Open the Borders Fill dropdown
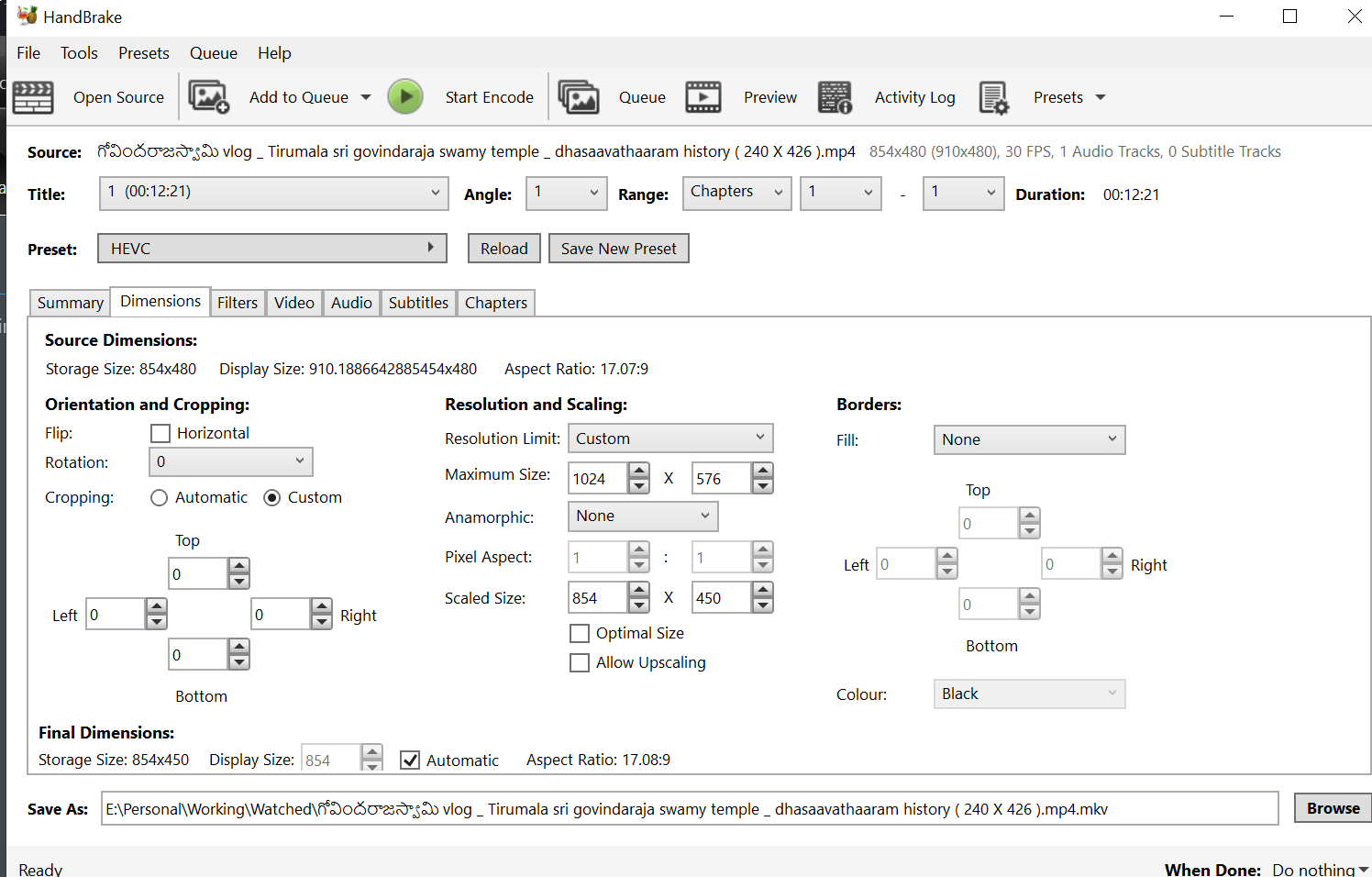The image size is (1372, 877). pos(1029,439)
